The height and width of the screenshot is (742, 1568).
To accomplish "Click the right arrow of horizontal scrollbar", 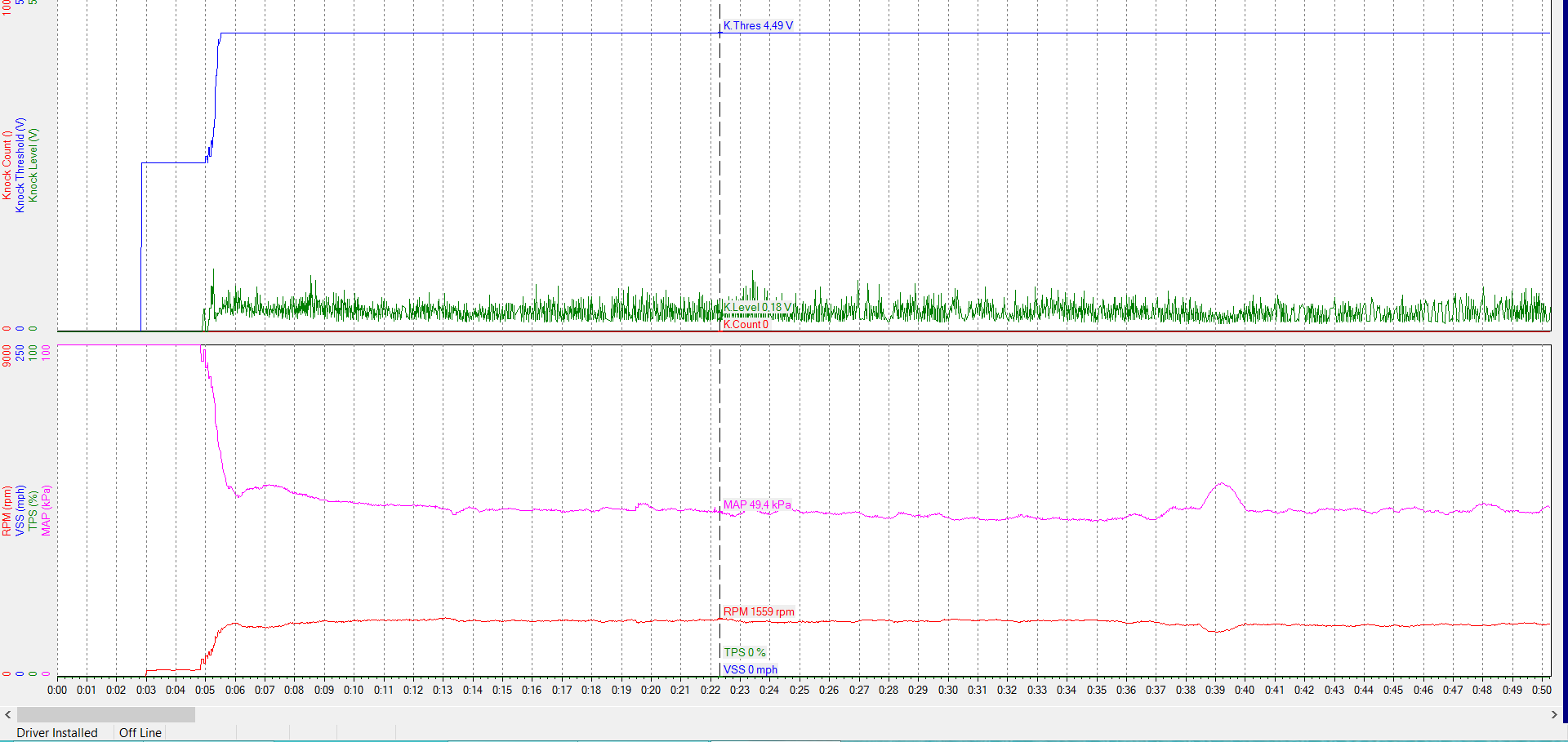I will [x=1553, y=714].
